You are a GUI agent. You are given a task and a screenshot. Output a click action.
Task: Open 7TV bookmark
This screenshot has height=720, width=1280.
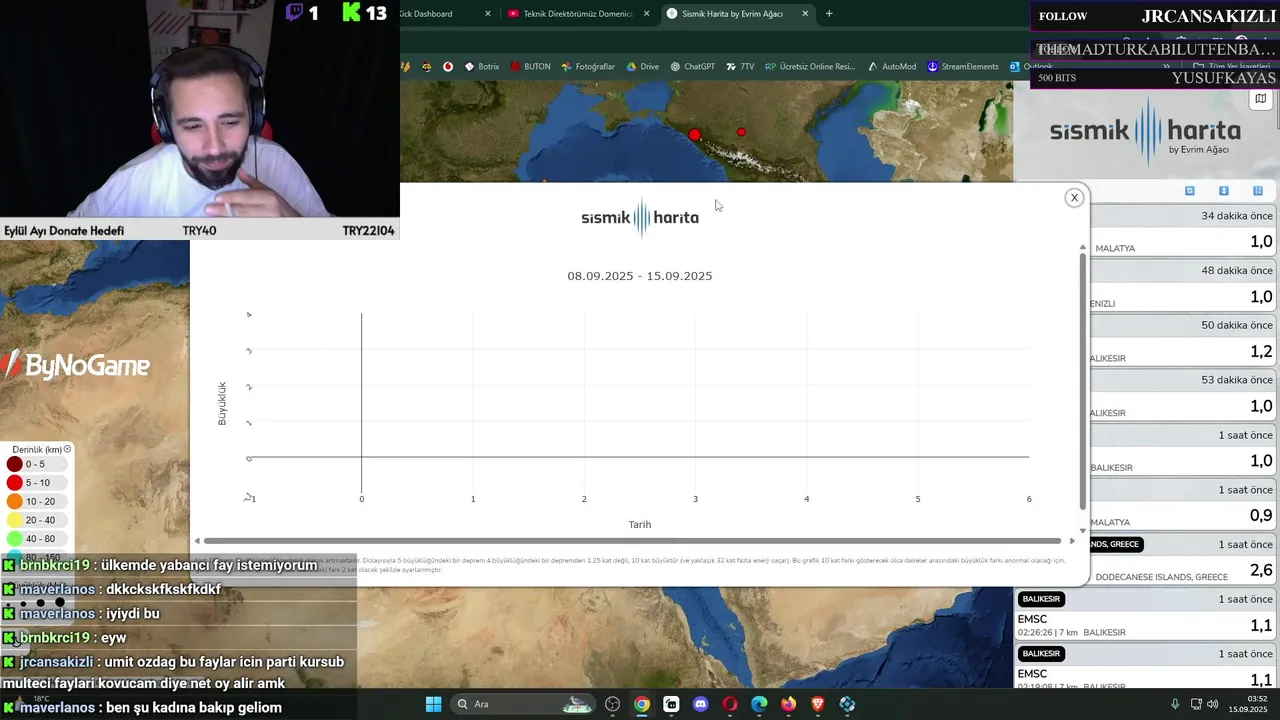740,67
